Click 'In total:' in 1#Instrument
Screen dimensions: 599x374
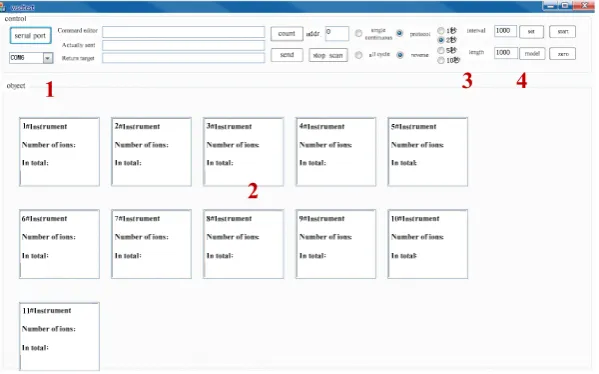point(35,163)
